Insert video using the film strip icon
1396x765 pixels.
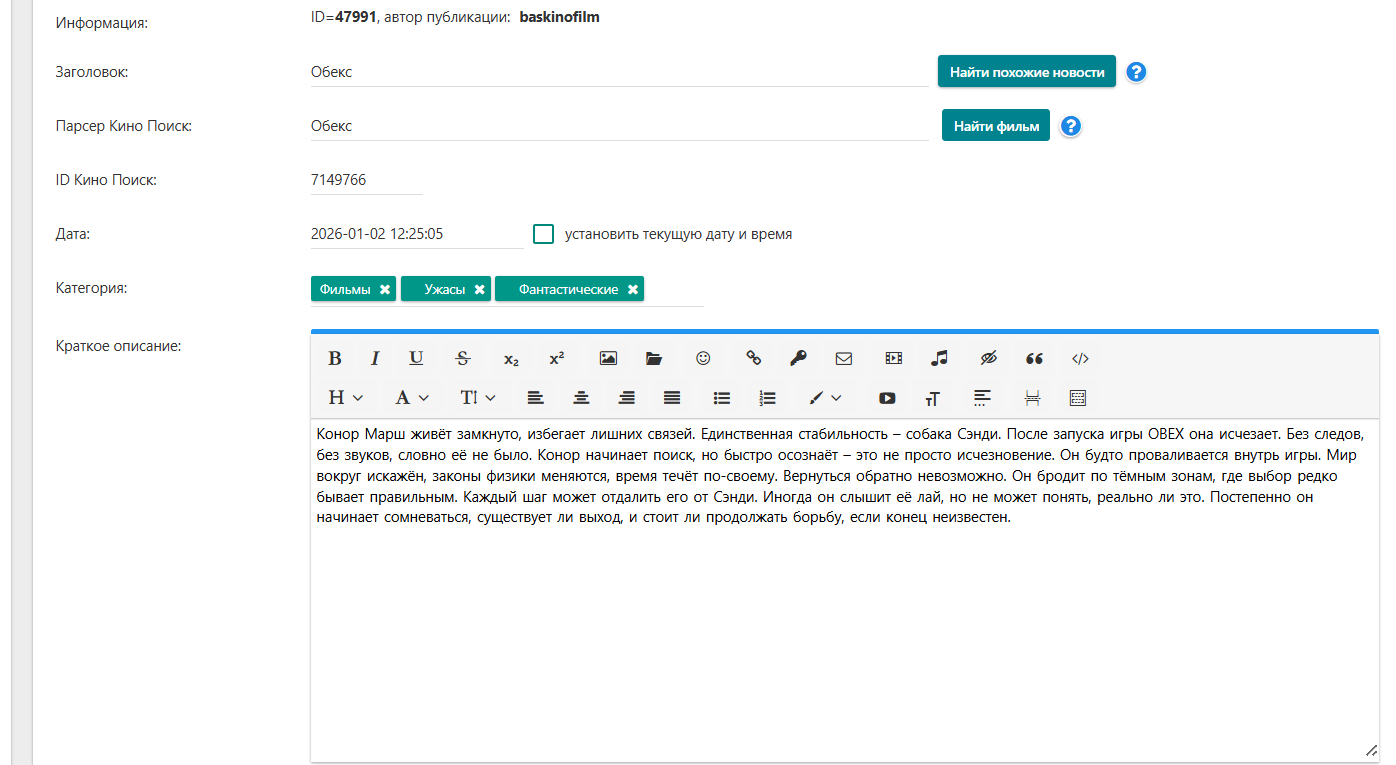893,359
